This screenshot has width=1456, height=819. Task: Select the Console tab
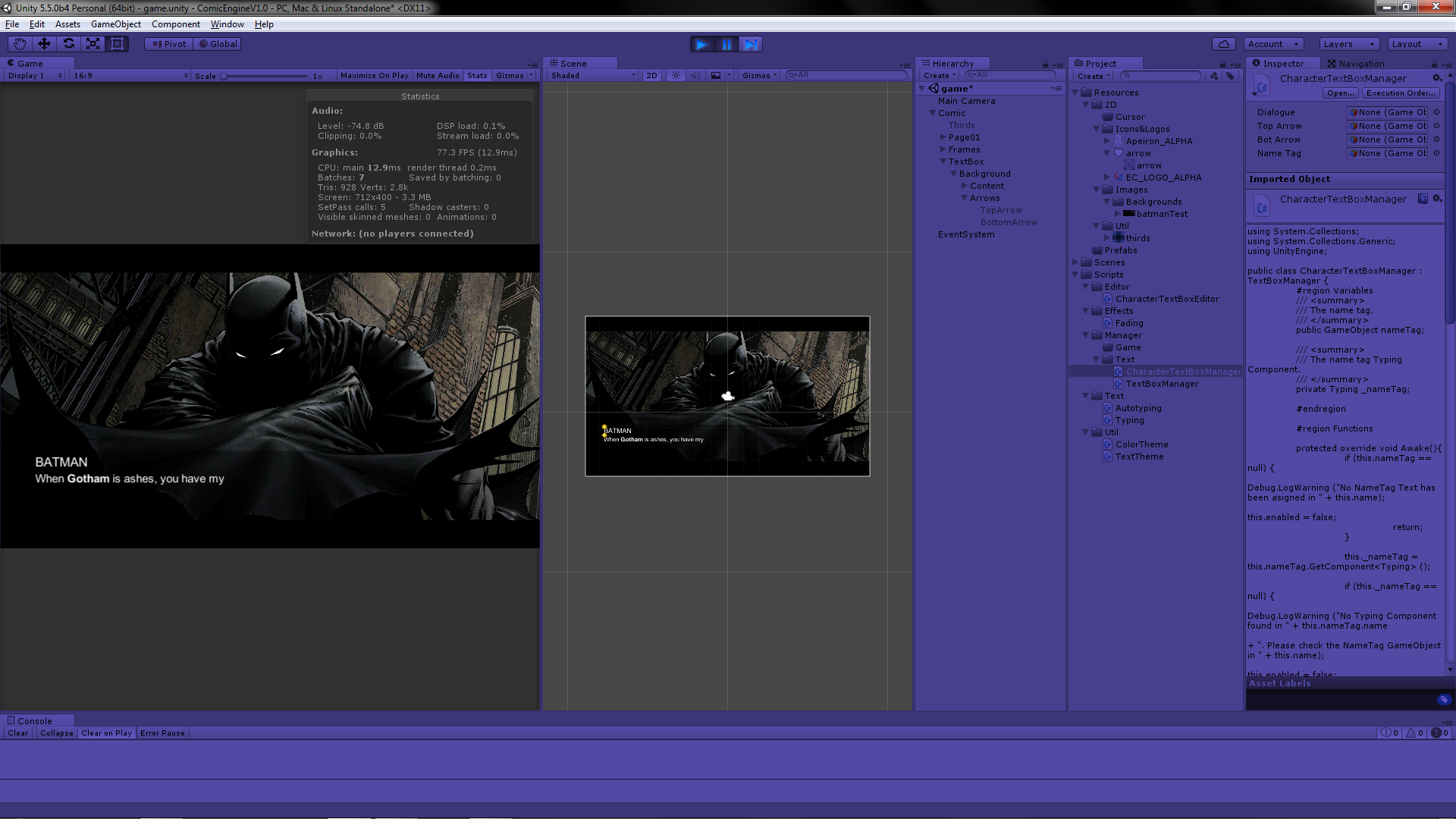[x=36, y=721]
